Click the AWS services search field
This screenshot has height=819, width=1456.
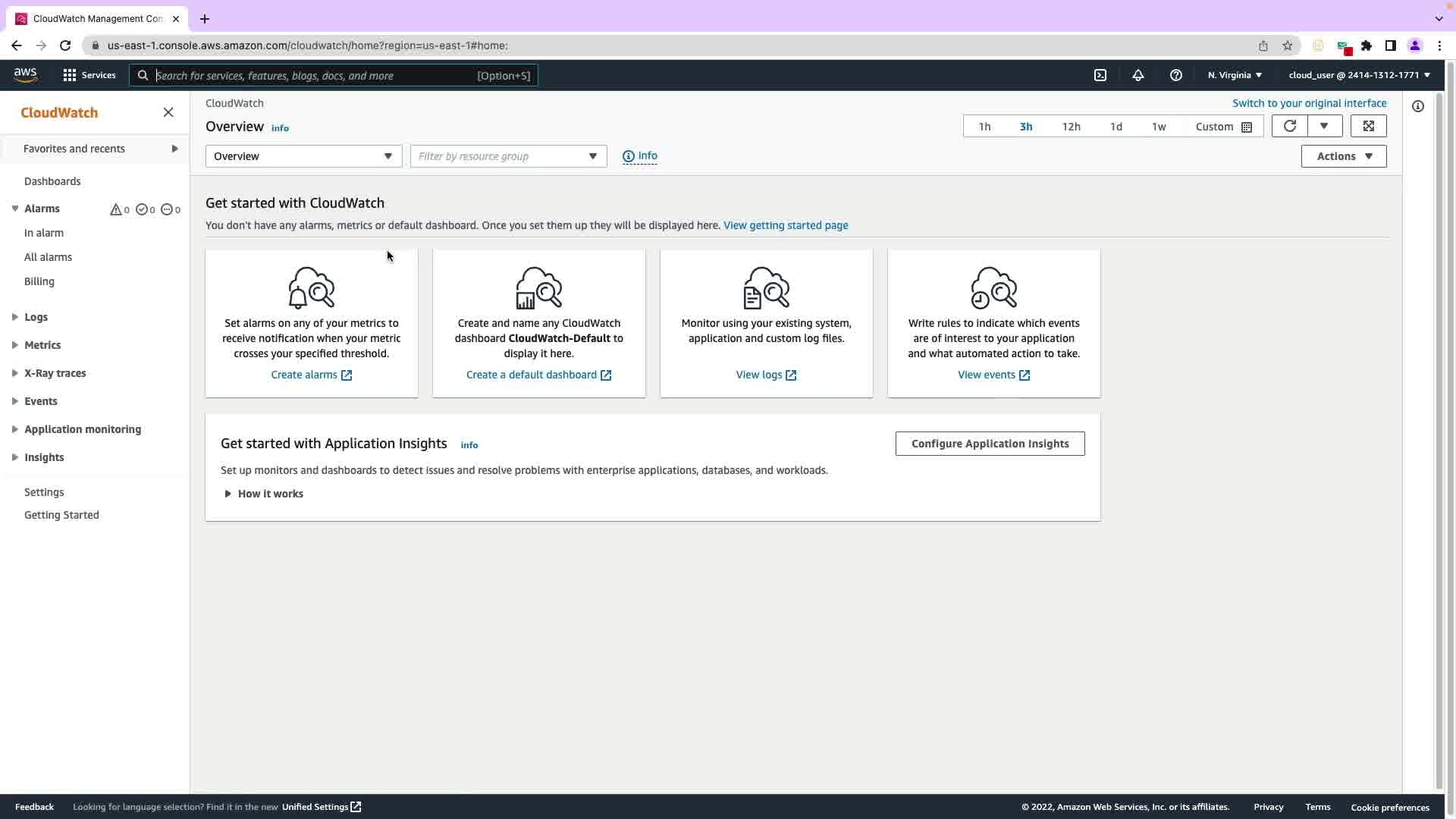coord(315,76)
